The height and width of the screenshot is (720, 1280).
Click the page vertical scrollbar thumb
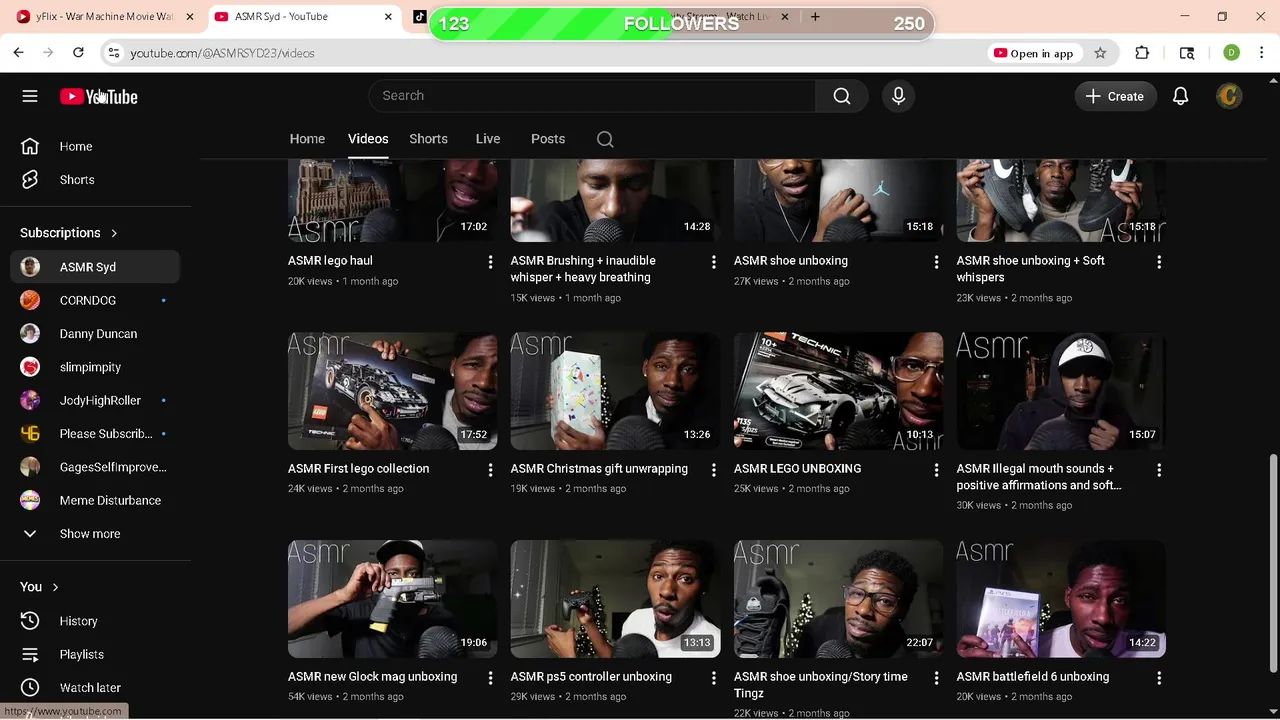click(1273, 562)
